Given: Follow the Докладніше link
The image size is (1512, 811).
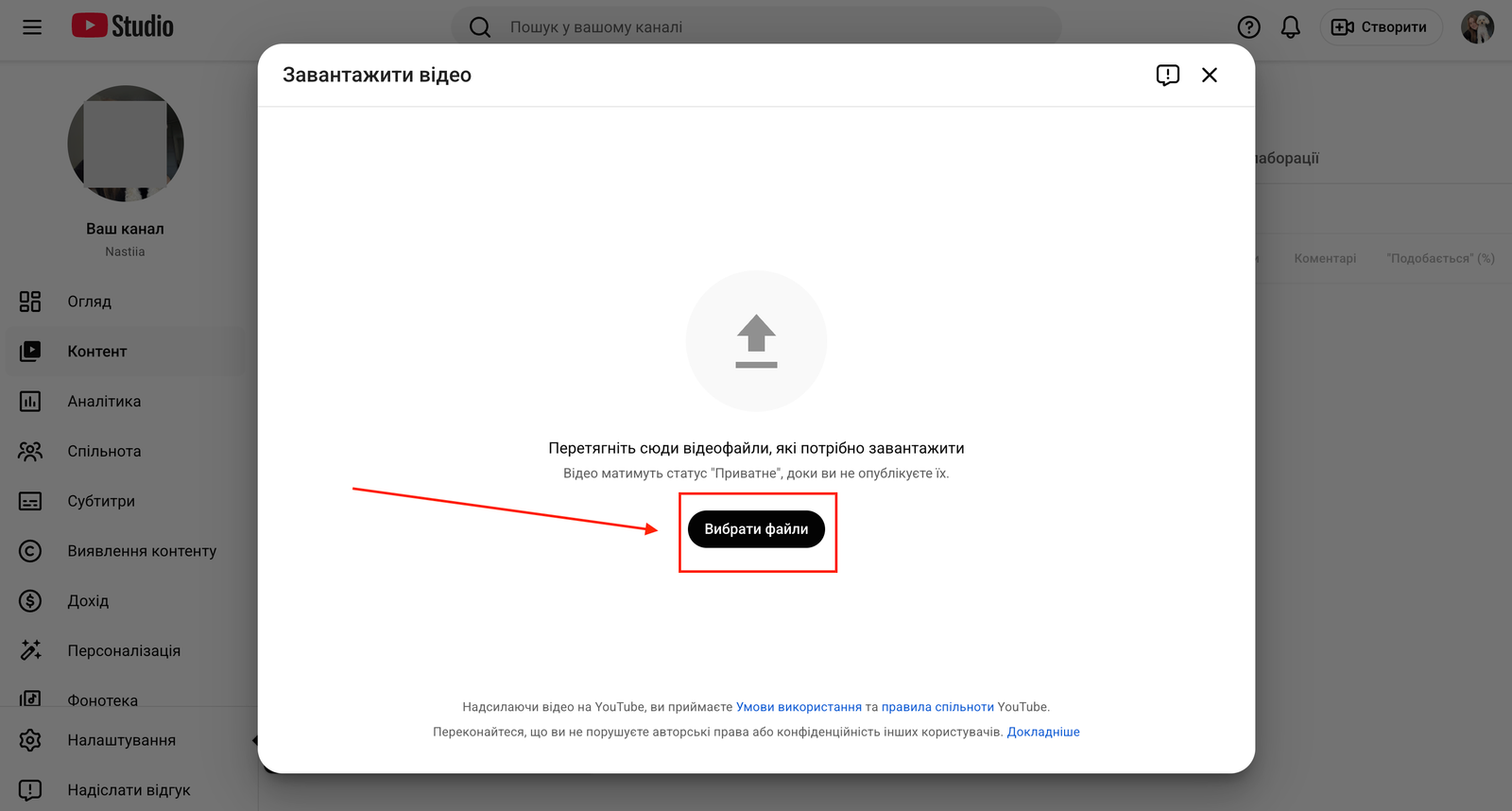Looking at the screenshot, I should click(x=1043, y=732).
